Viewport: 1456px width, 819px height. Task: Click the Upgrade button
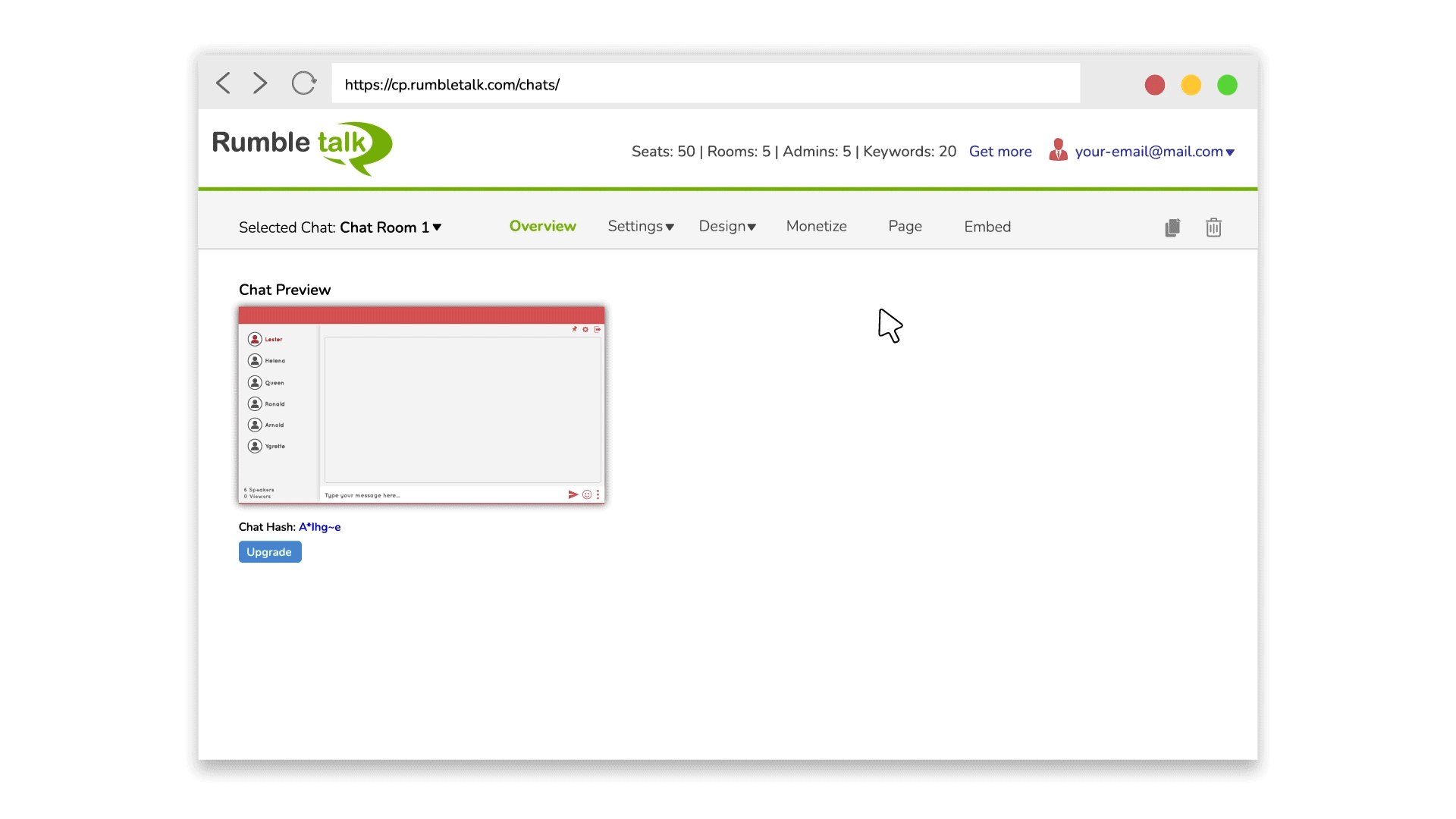coord(269,551)
